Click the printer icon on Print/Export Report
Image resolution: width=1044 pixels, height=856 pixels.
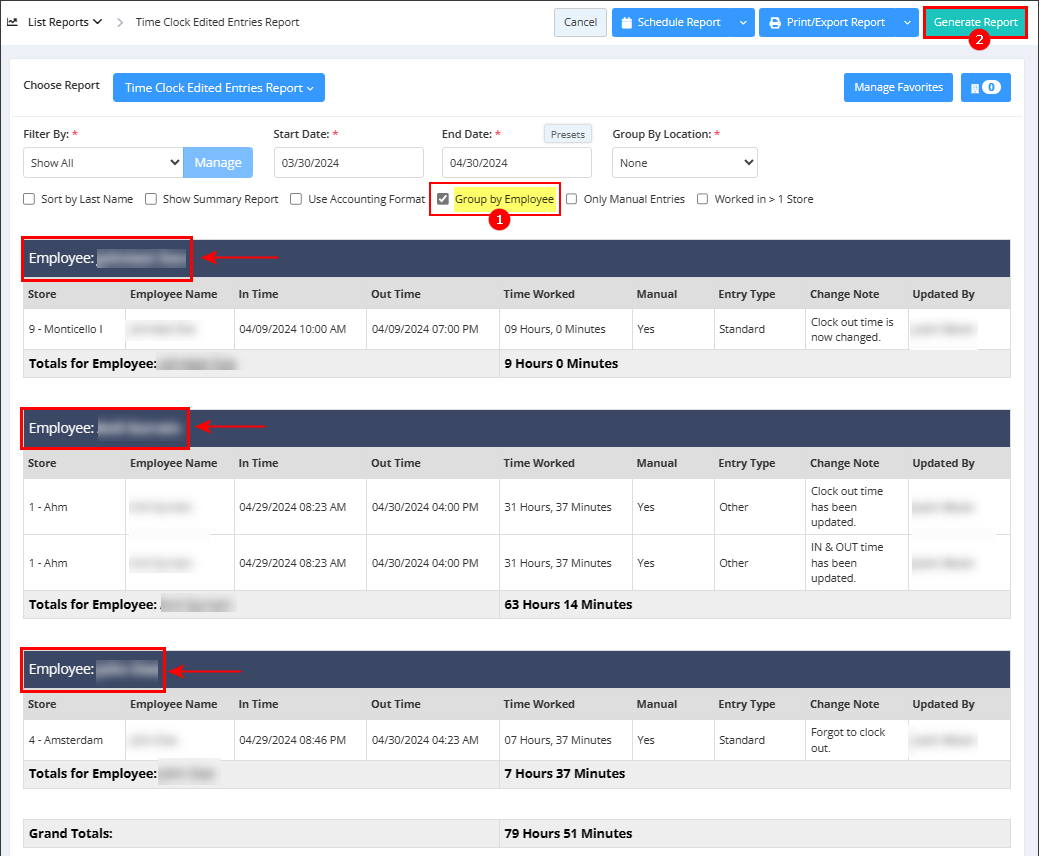(774, 22)
